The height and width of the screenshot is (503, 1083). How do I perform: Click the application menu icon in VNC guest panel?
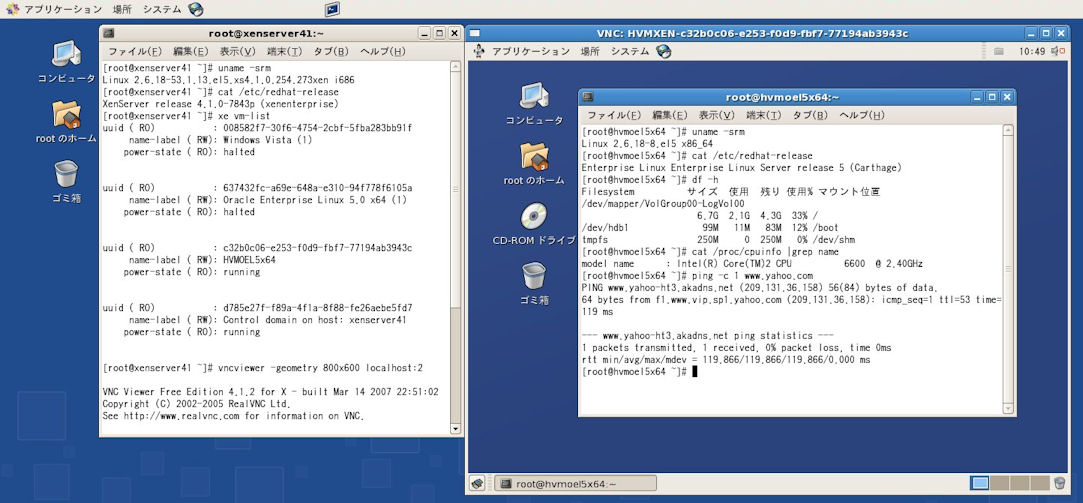480,50
